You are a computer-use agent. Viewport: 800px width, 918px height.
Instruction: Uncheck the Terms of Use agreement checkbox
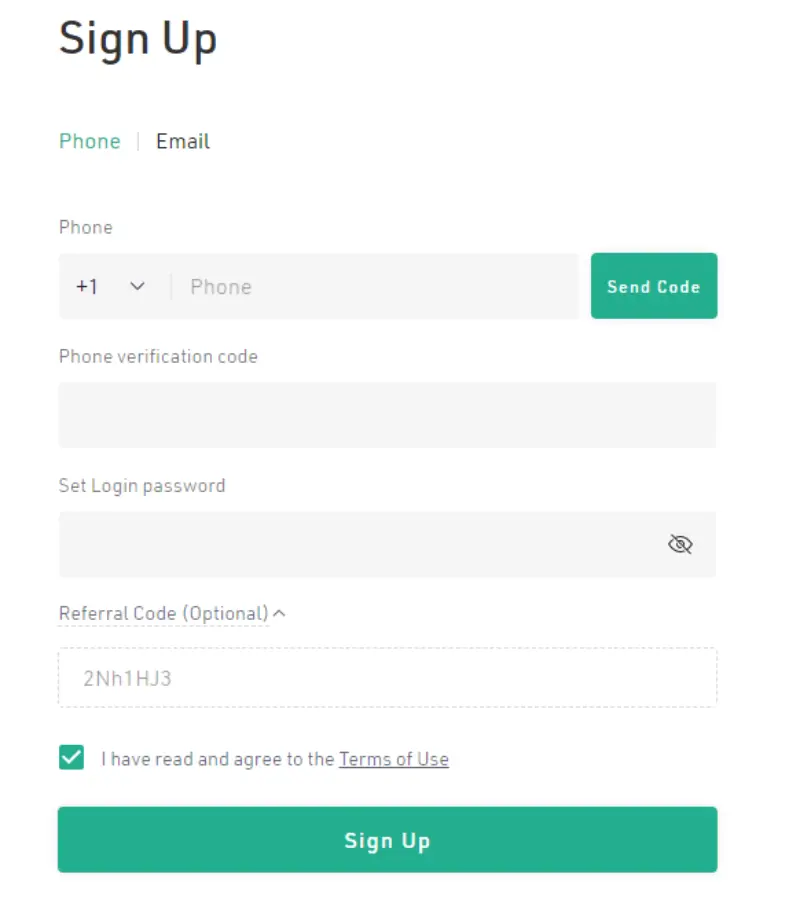coord(71,757)
